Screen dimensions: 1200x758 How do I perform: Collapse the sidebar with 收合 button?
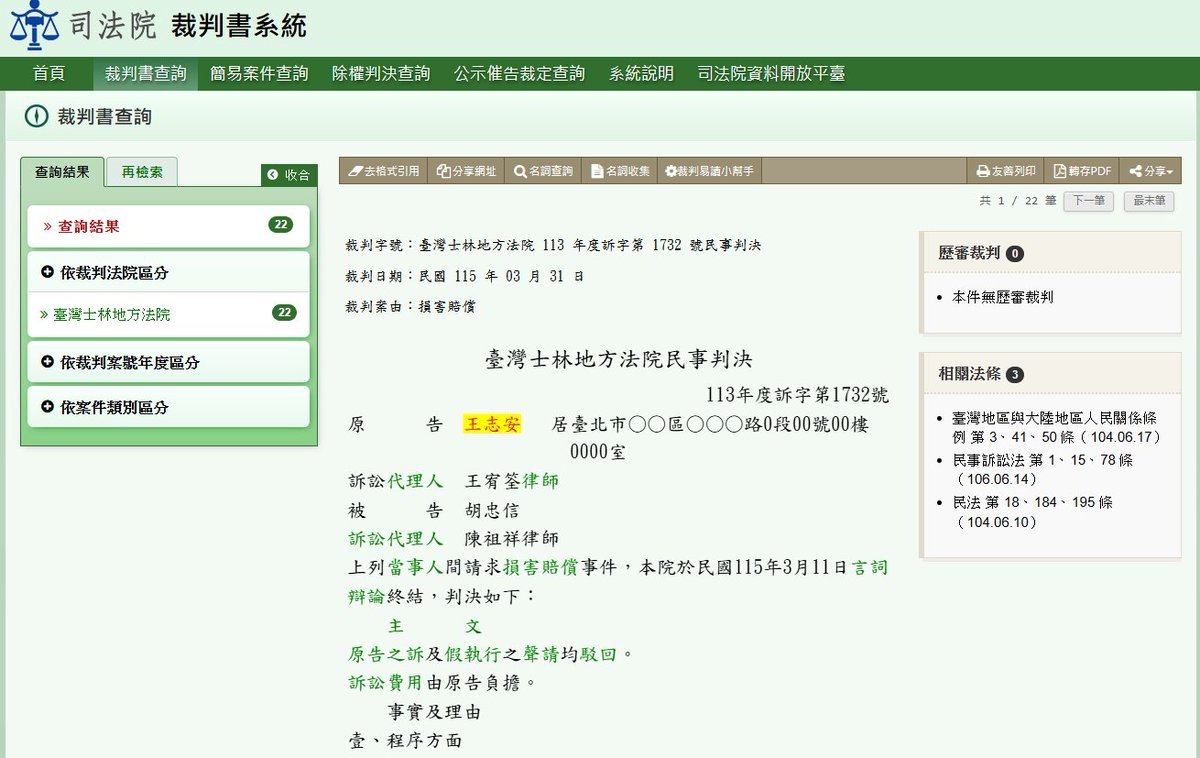coord(289,175)
